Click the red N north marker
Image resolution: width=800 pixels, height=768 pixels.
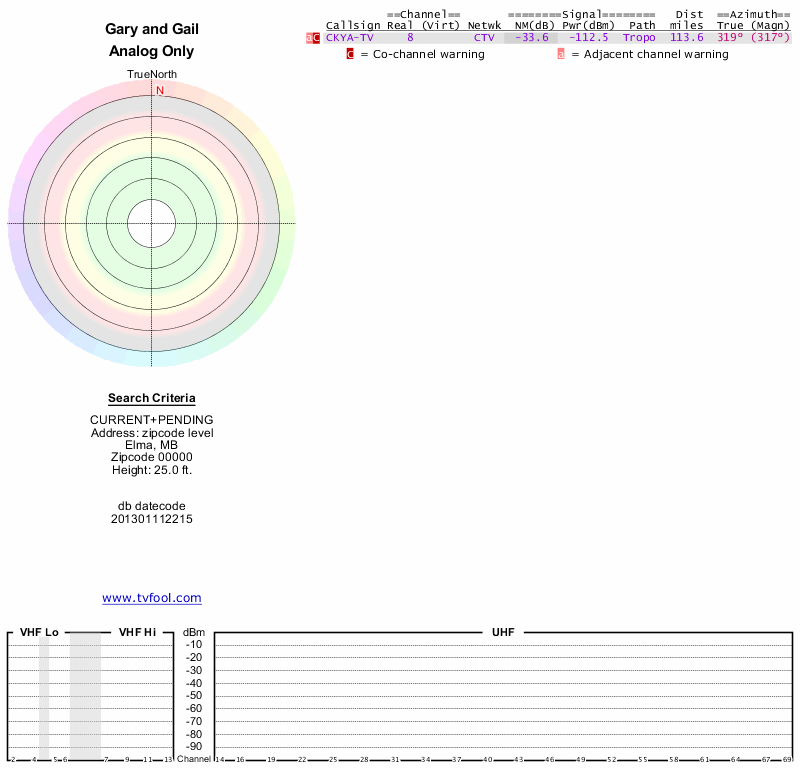coord(160,91)
